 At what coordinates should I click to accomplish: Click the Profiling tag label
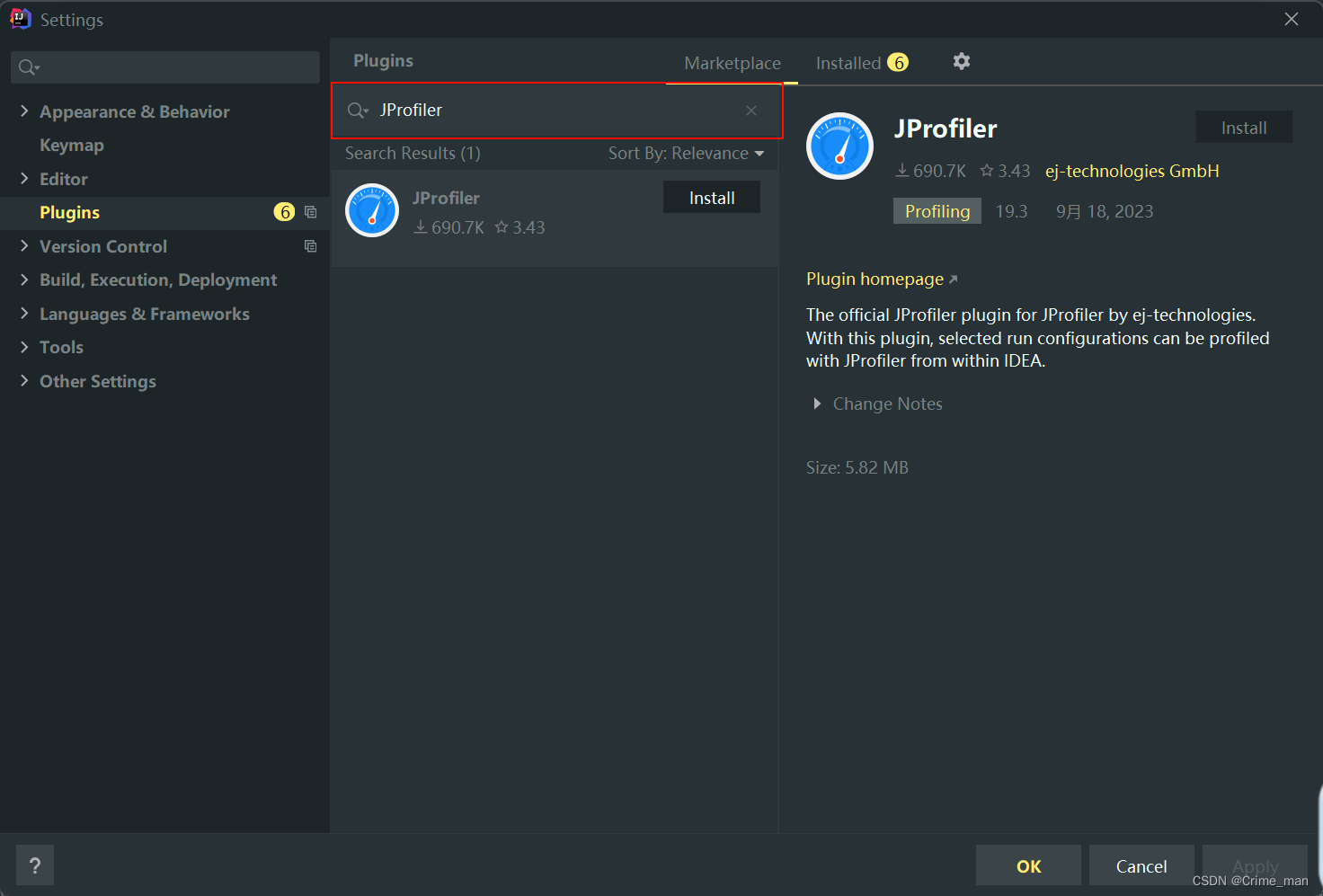[x=937, y=211]
